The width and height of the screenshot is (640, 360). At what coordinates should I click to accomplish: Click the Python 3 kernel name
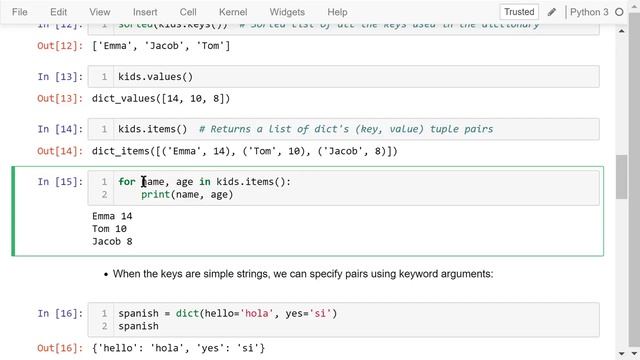pyautogui.click(x=589, y=12)
